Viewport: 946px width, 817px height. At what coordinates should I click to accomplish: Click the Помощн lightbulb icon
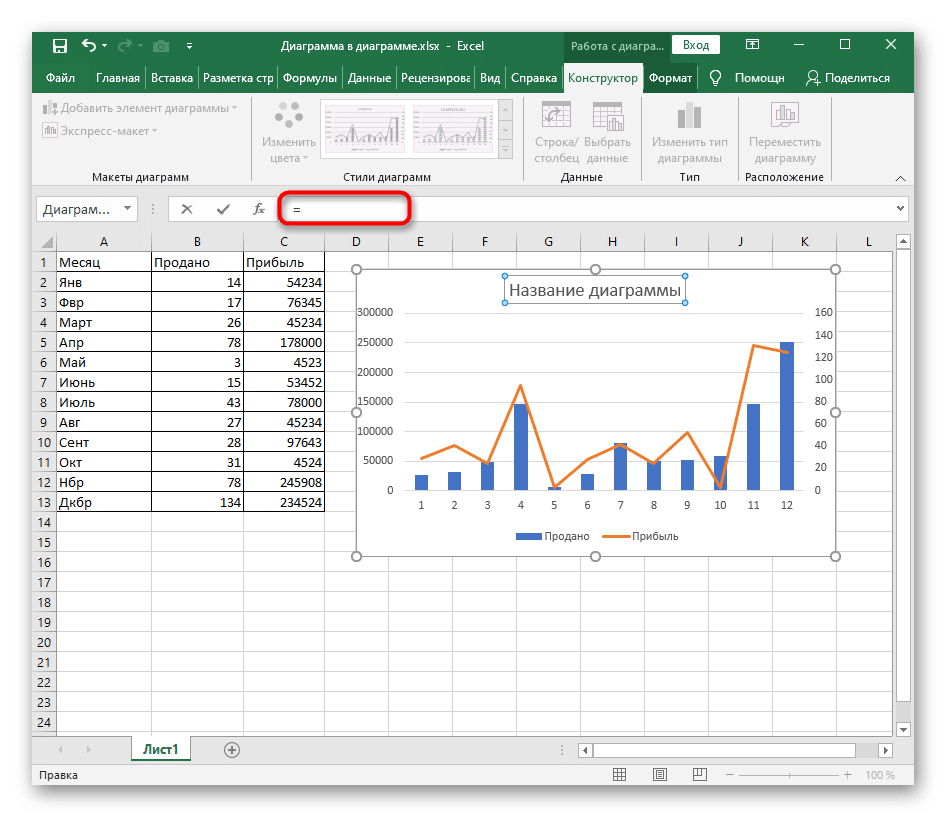pyautogui.click(x=715, y=78)
